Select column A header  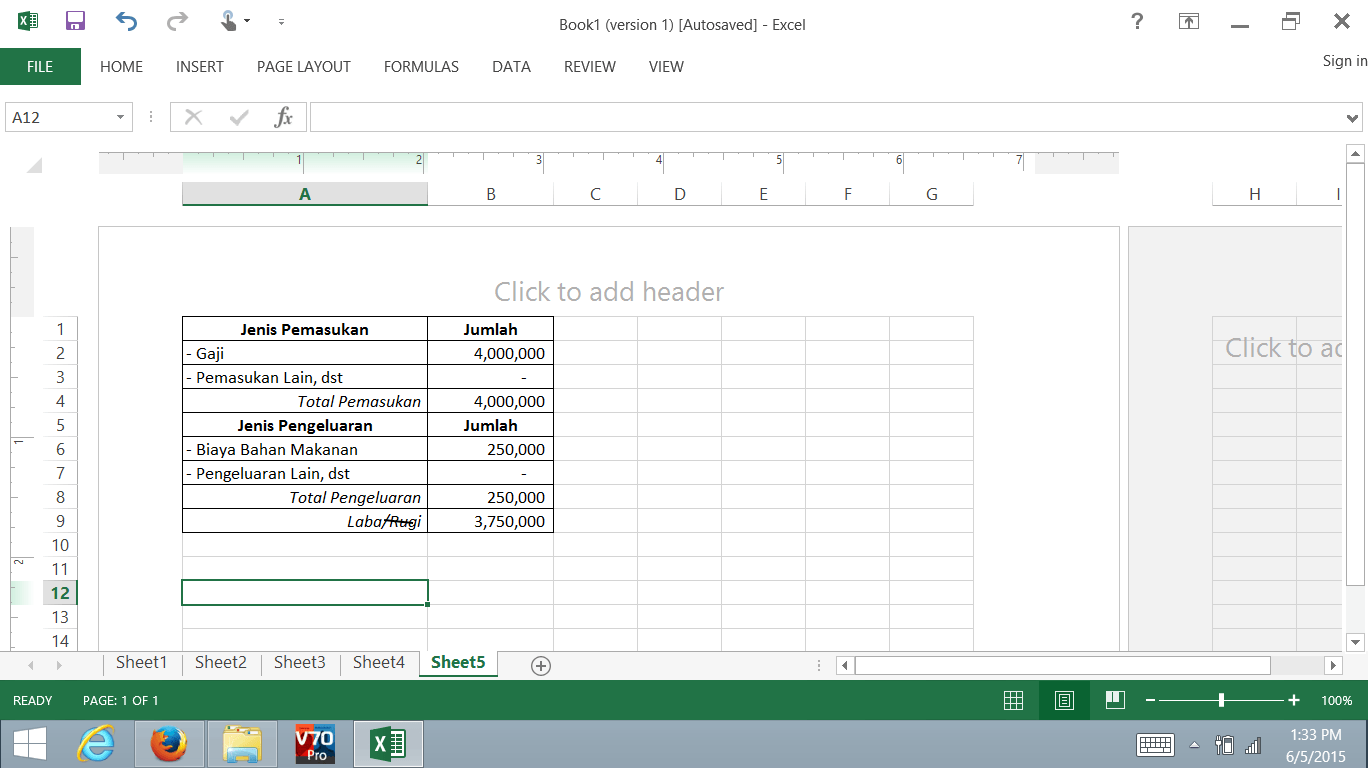coord(305,194)
